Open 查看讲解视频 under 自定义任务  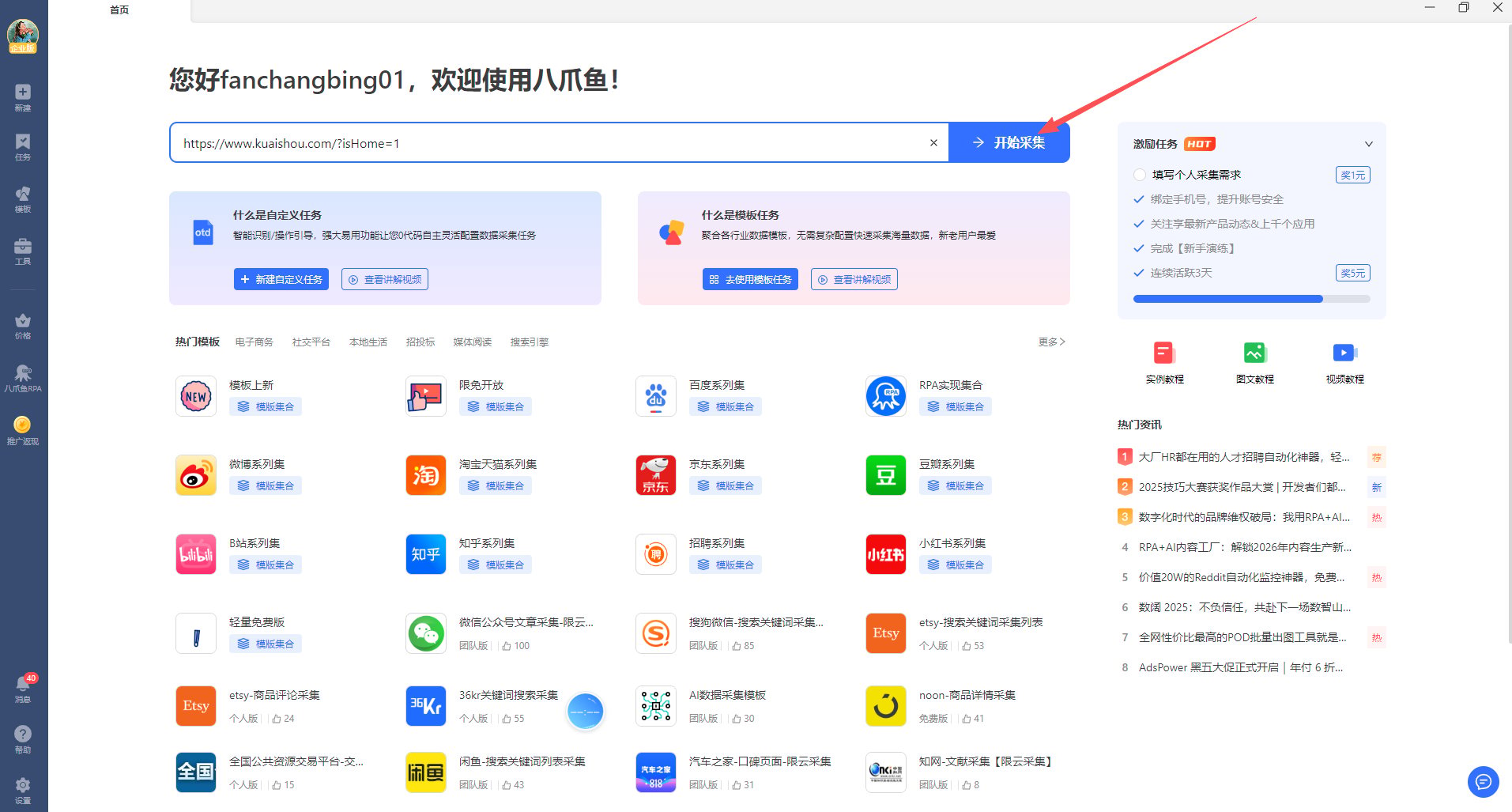click(x=385, y=279)
